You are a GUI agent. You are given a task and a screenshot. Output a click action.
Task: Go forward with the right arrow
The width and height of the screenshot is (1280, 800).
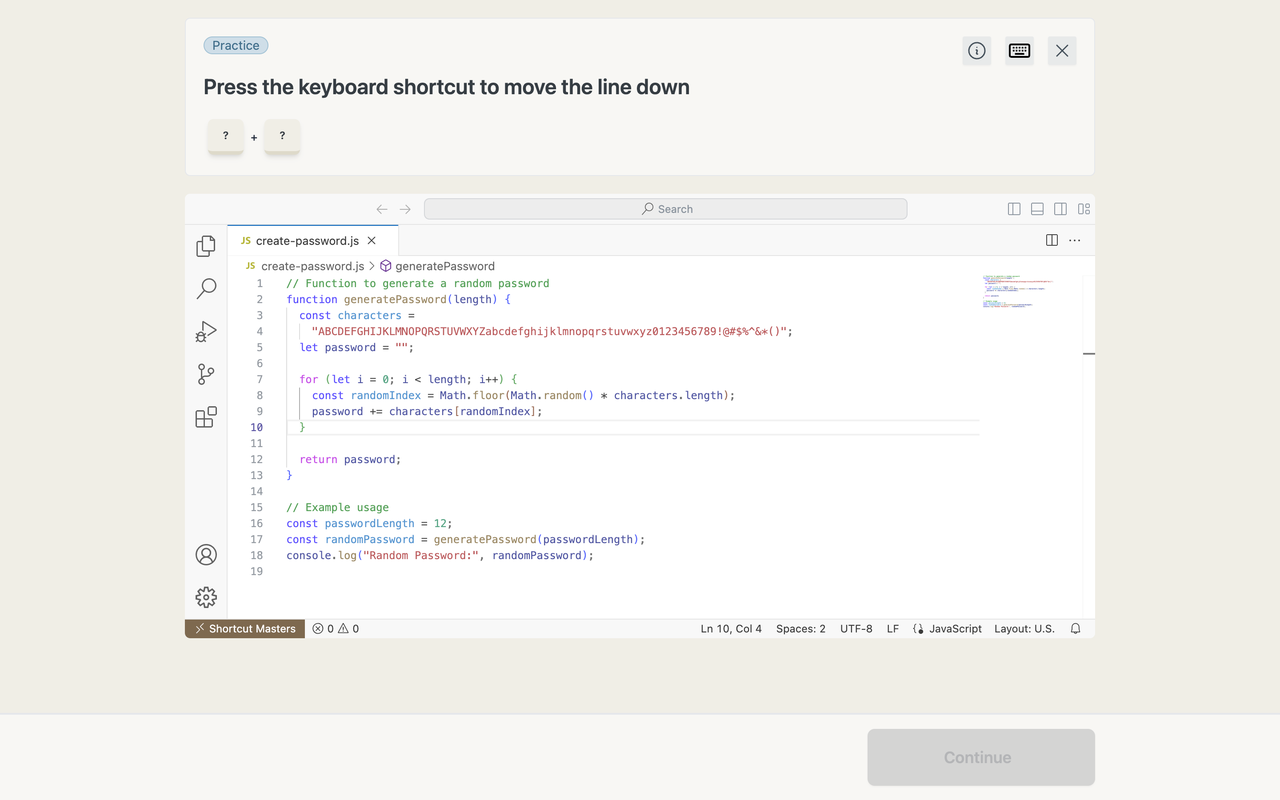405,209
